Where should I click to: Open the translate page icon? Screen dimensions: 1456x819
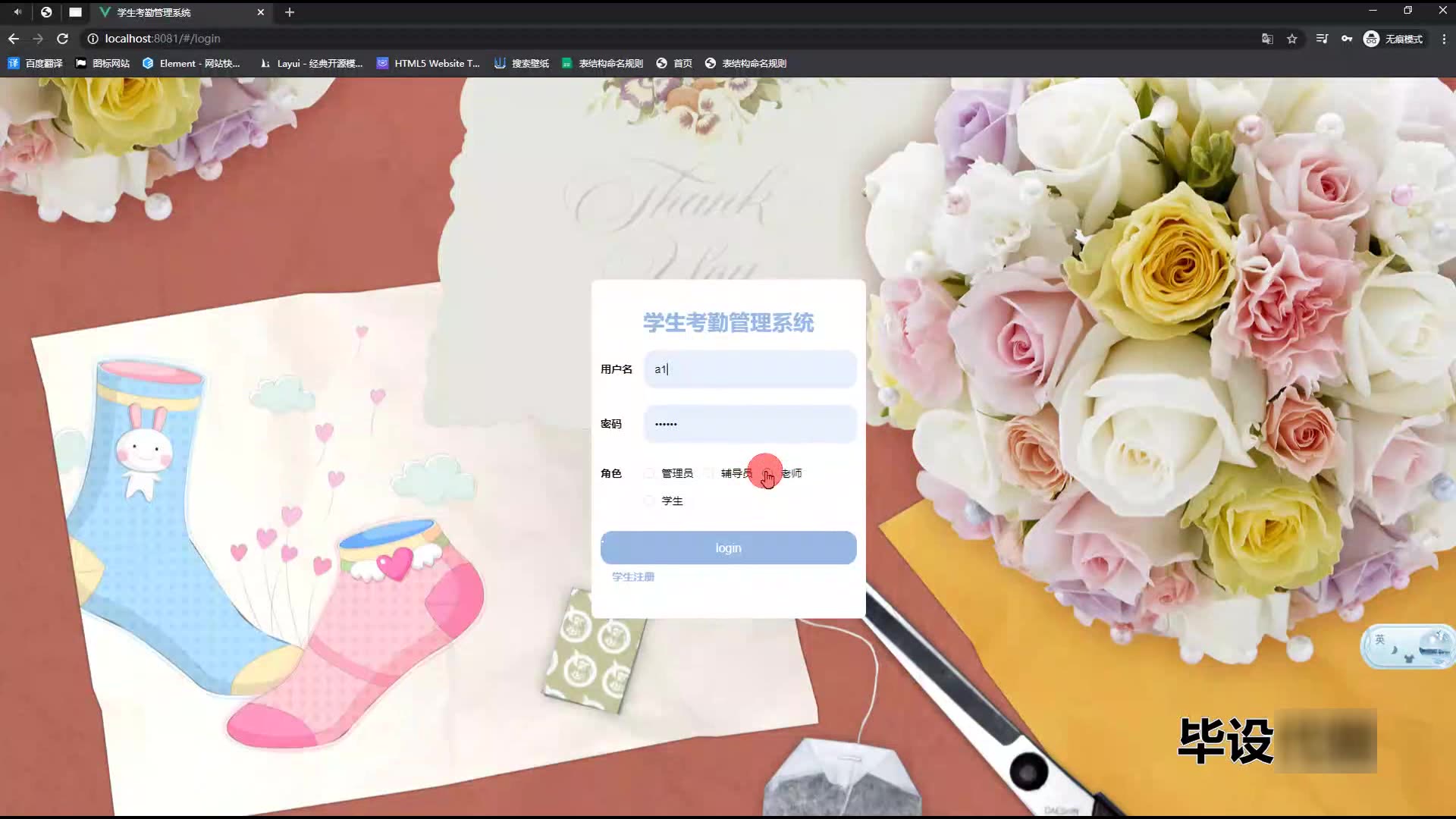coord(1267,39)
